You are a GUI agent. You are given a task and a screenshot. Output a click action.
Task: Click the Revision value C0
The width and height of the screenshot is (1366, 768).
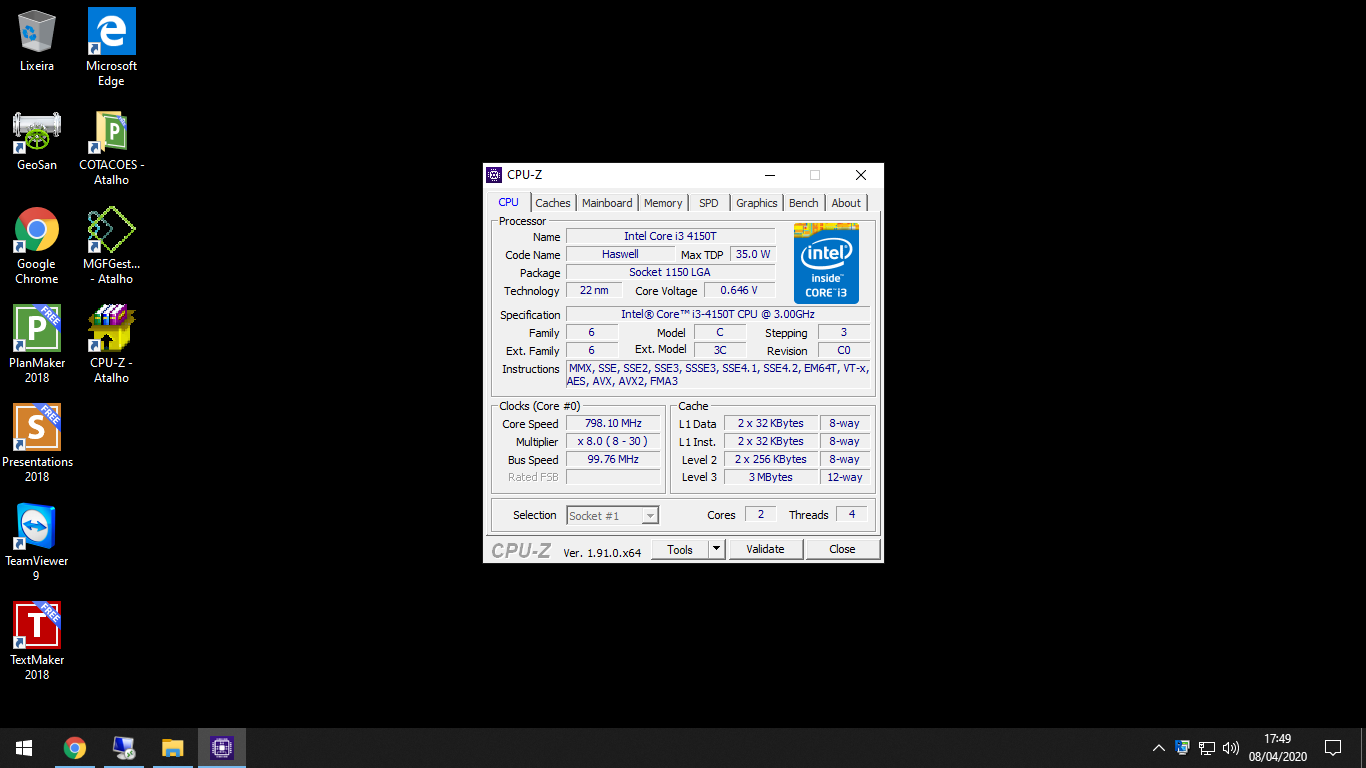click(x=844, y=350)
